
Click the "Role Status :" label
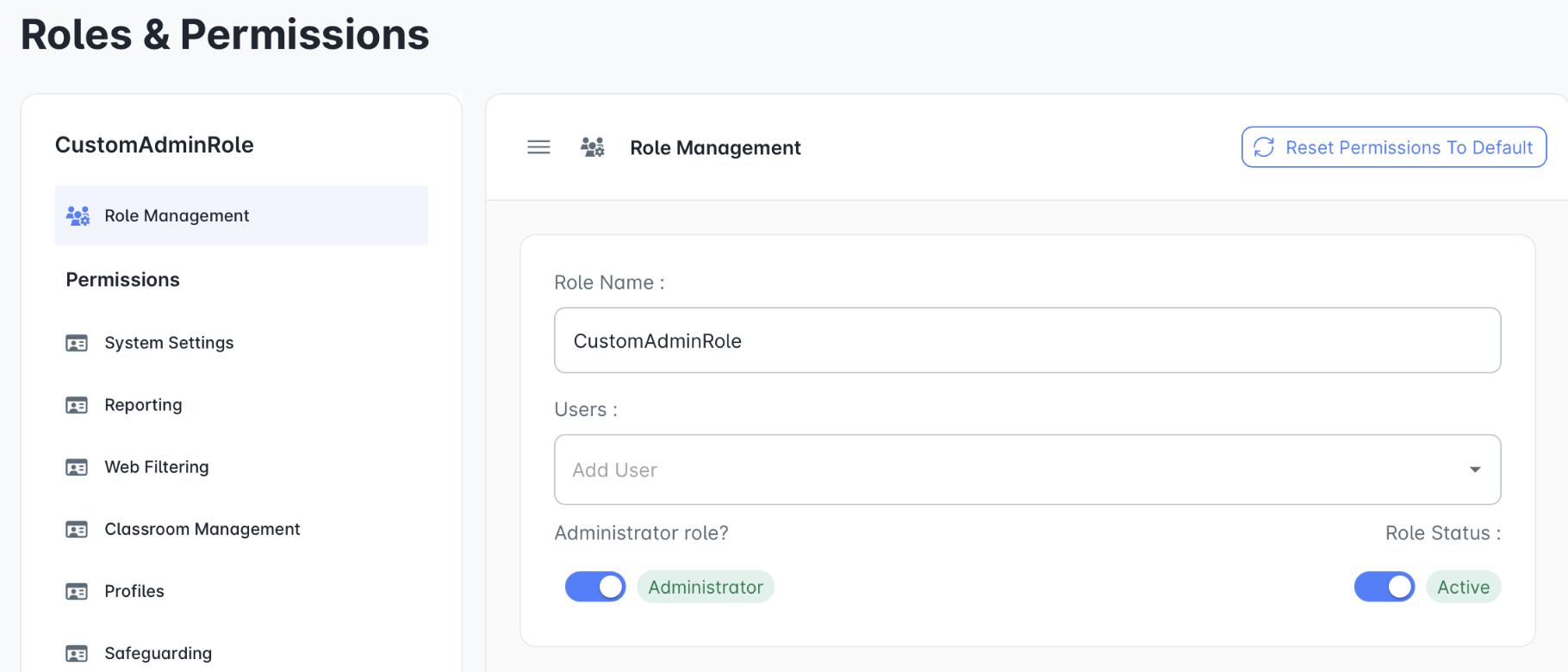(1443, 533)
